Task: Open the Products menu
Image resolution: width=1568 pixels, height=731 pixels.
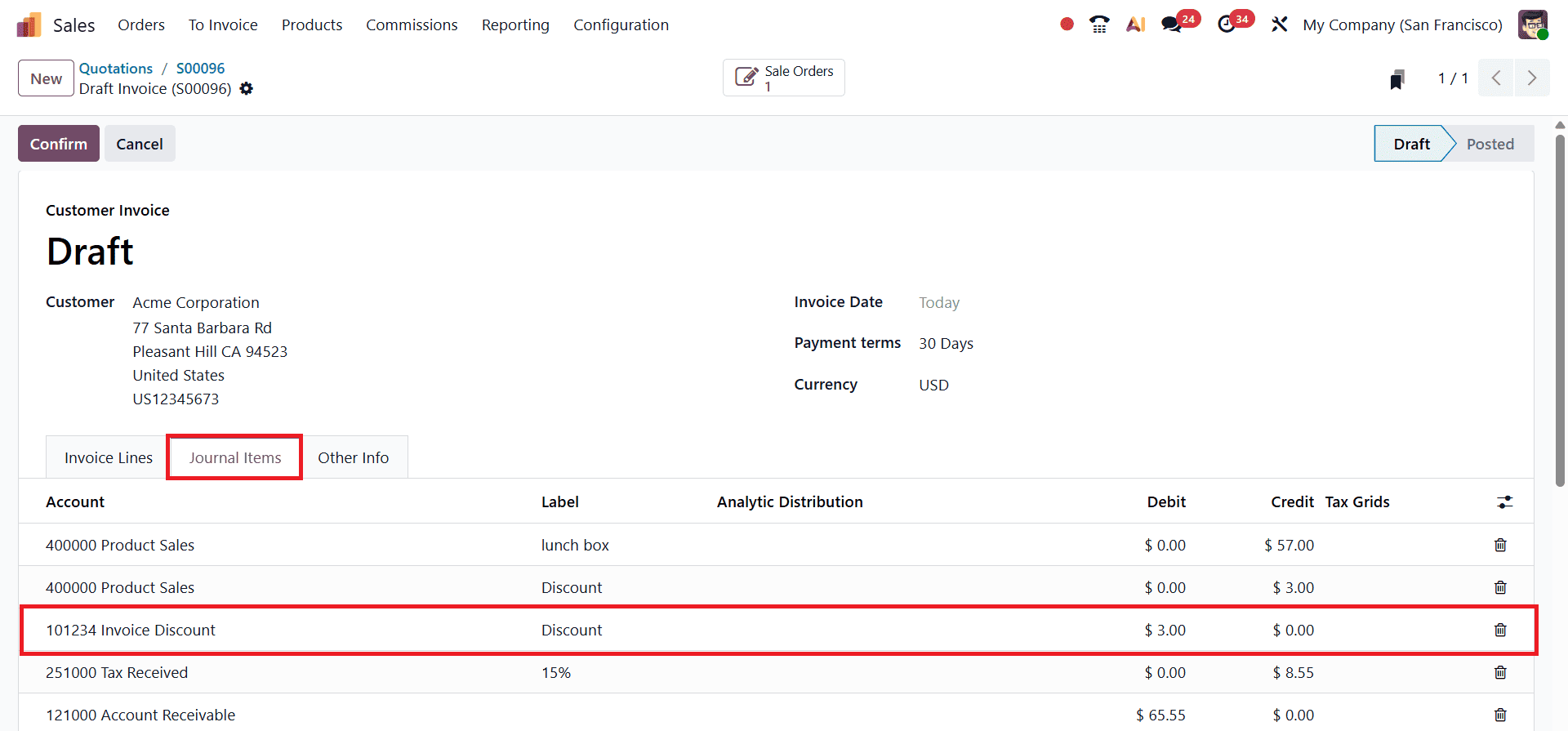Action: point(312,25)
